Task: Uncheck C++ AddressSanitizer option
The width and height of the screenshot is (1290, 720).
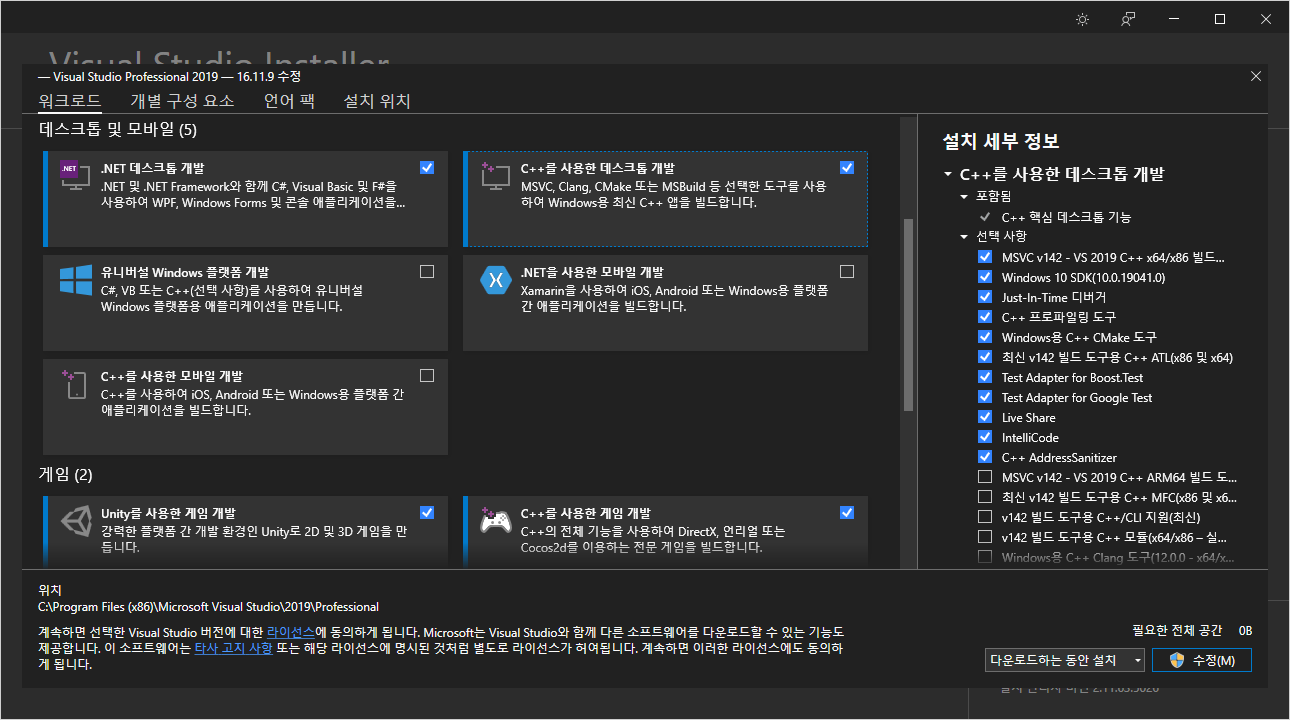Action: [x=985, y=457]
